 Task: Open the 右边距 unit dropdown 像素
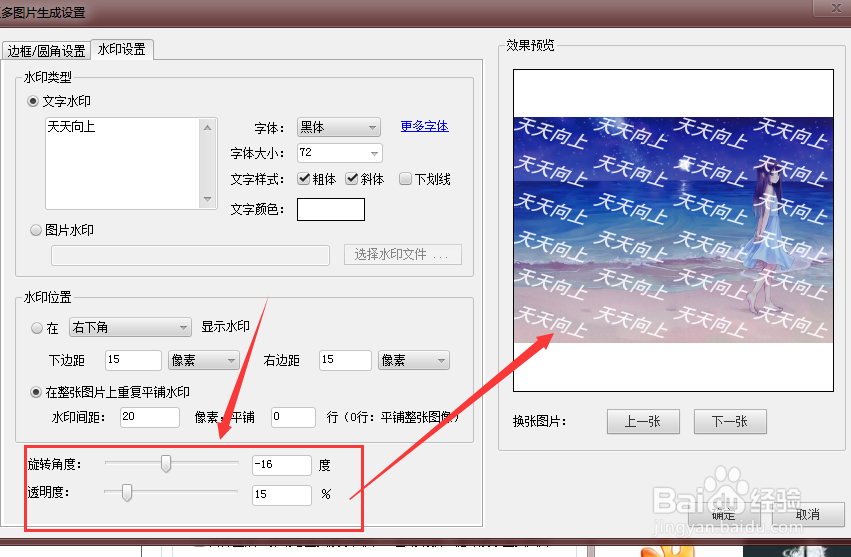[414, 360]
